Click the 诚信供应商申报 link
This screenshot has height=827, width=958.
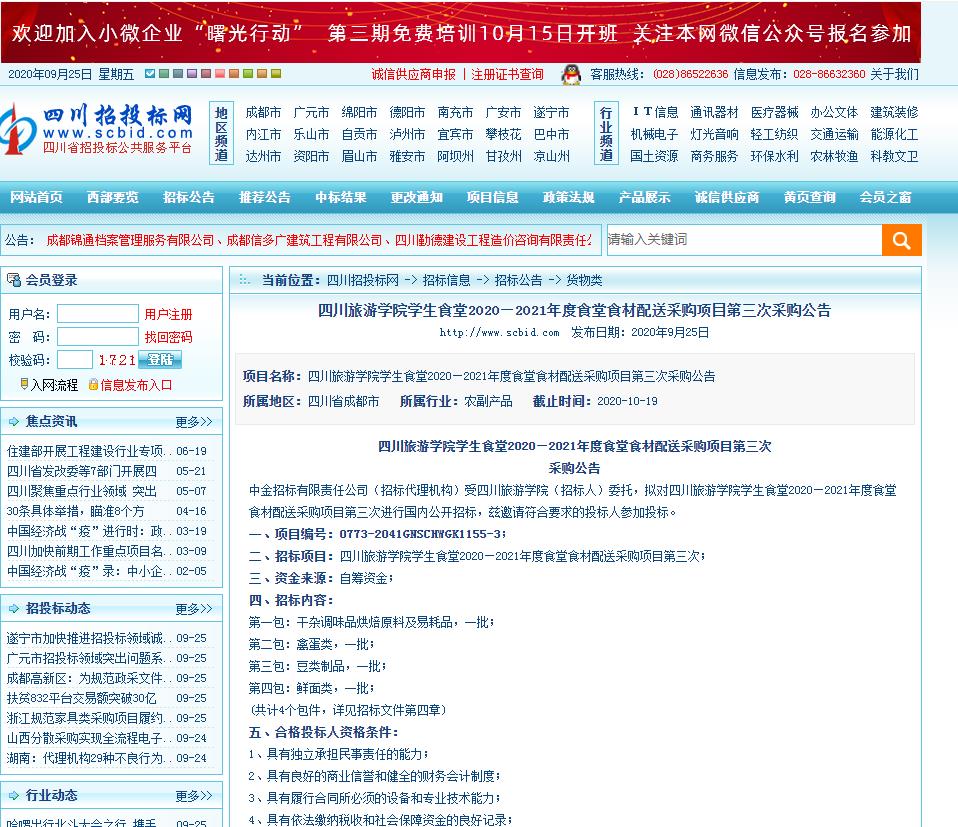[x=413, y=75]
